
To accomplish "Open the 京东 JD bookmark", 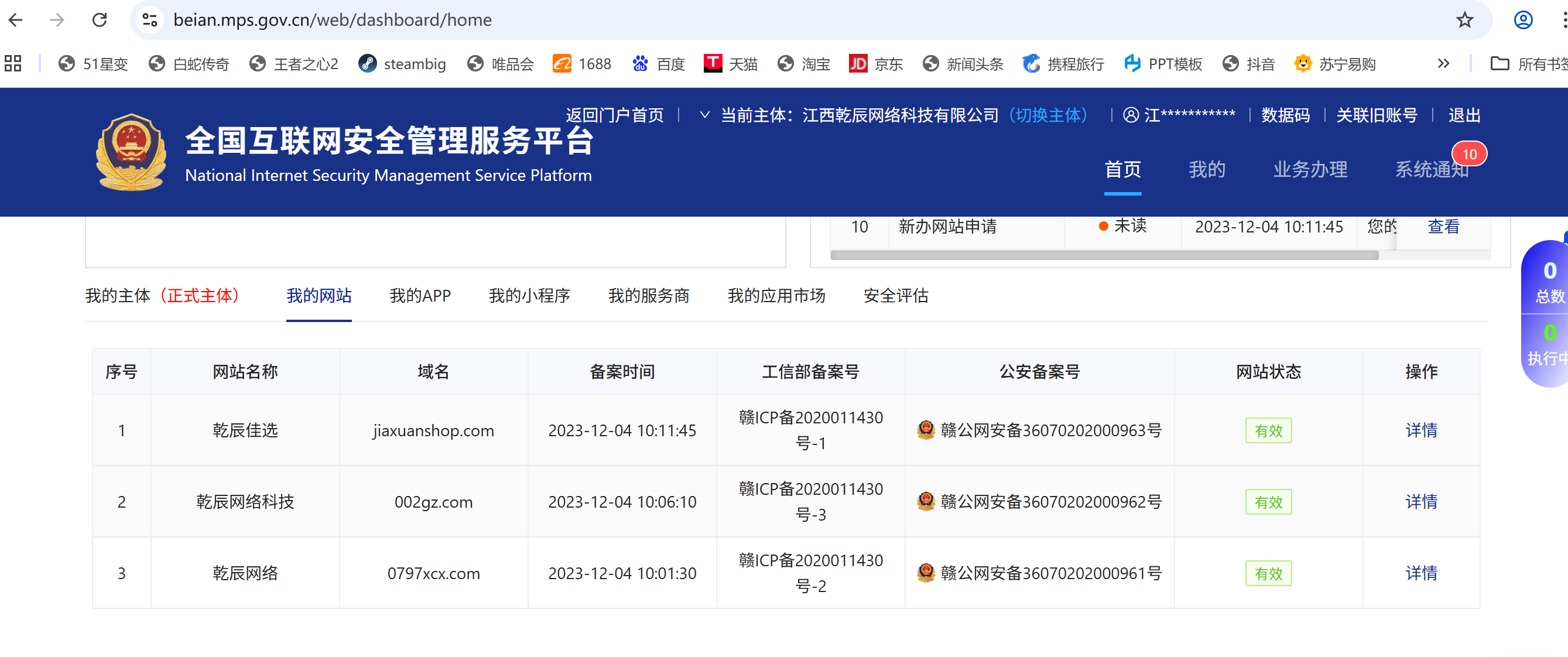I will [x=875, y=64].
